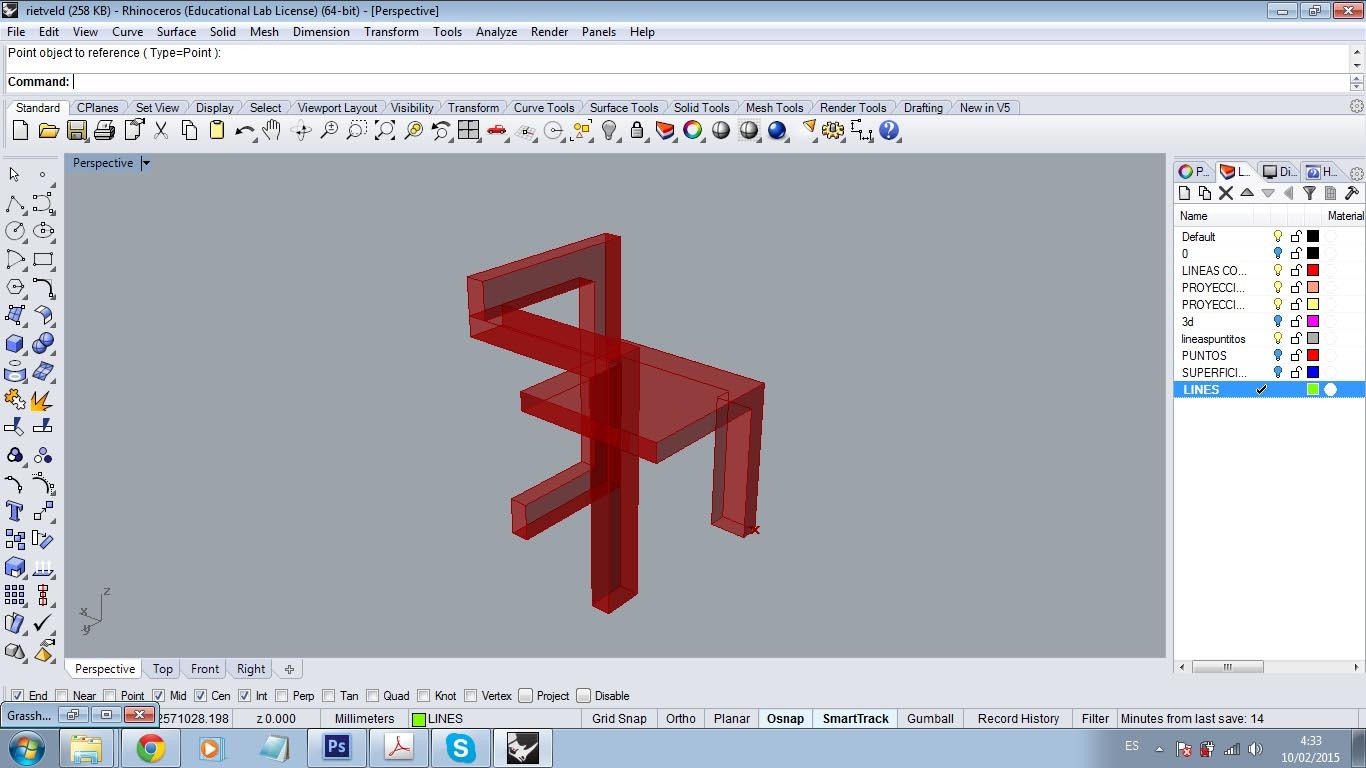Toggle visibility bulb of 3d layer
Image resolution: width=1366 pixels, height=768 pixels.
click(1278, 321)
